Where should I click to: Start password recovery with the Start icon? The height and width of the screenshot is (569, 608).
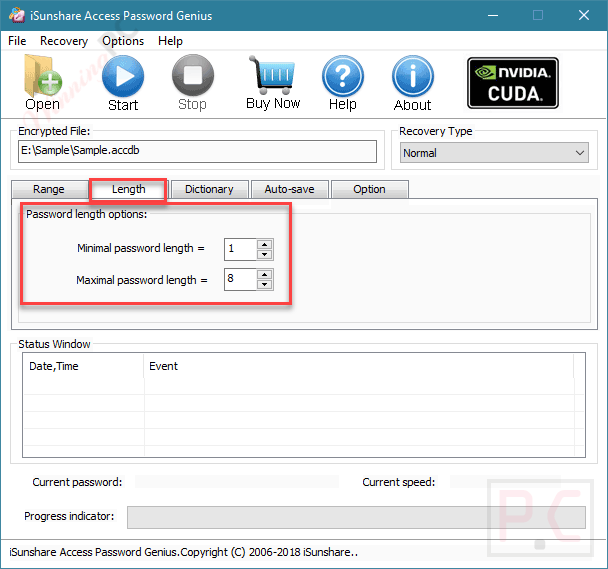click(123, 76)
